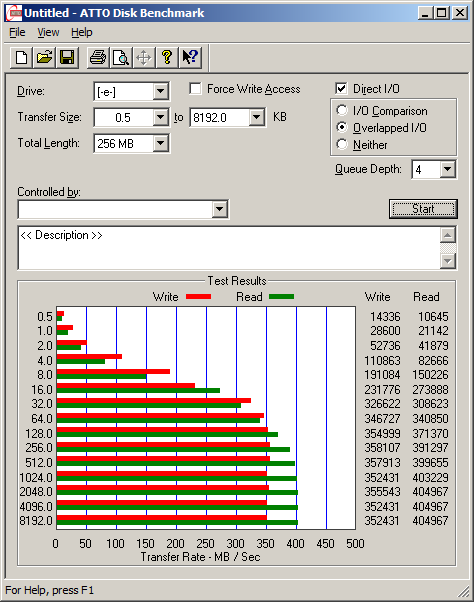The width and height of the screenshot is (474, 602).
Task: Open the View menu
Action: (48, 33)
